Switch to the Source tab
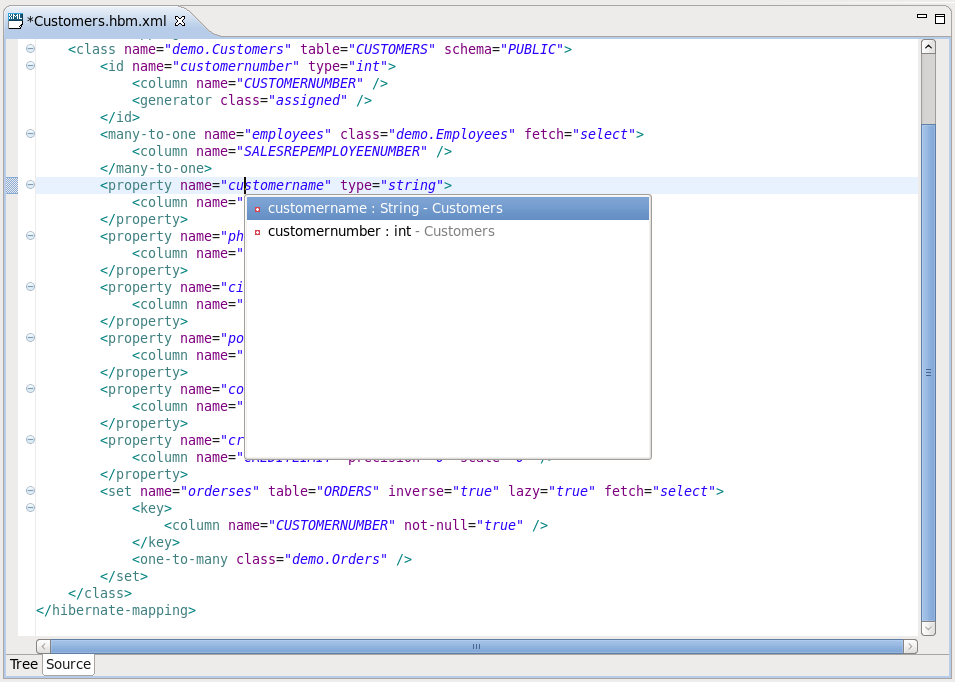The height and width of the screenshot is (682, 955). [68, 664]
